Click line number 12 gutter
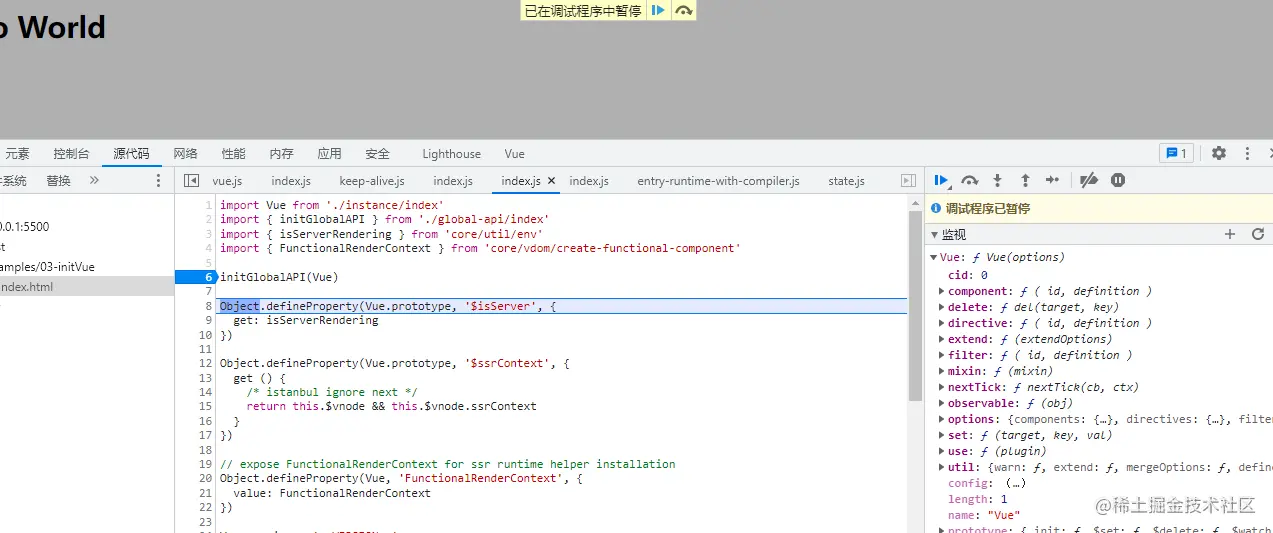 coord(206,363)
